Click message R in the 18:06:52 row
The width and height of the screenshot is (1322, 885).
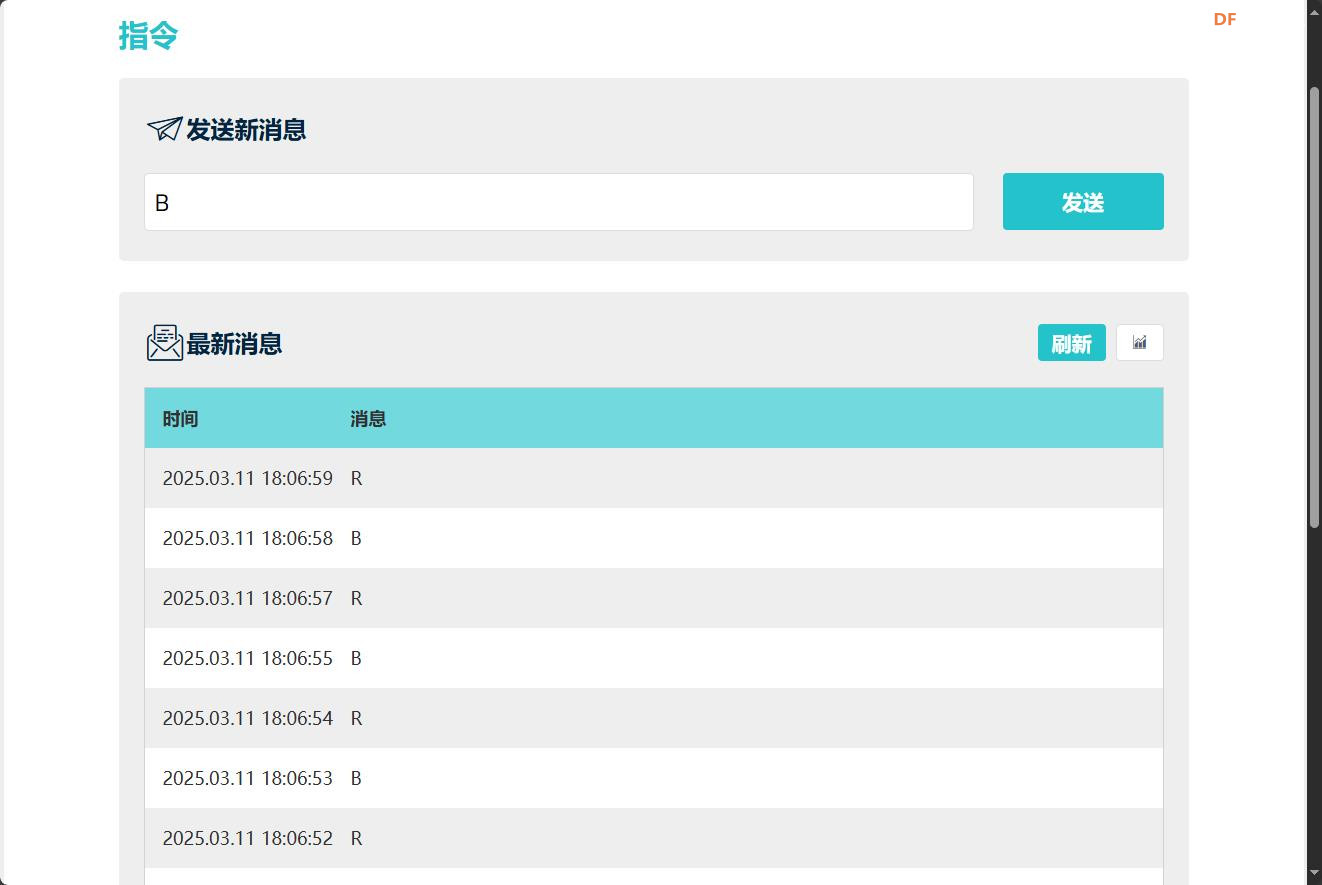coord(356,838)
